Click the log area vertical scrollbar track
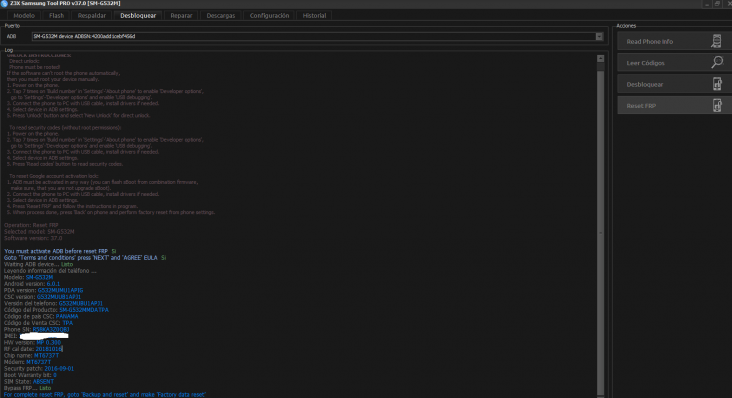 [600, 230]
